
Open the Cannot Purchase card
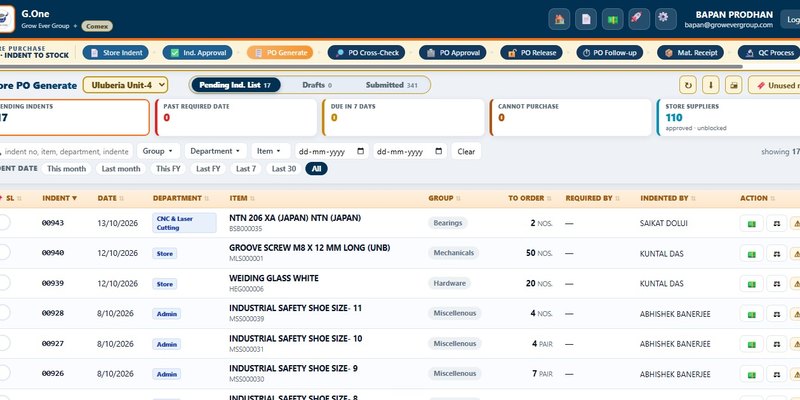[x=571, y=117]
